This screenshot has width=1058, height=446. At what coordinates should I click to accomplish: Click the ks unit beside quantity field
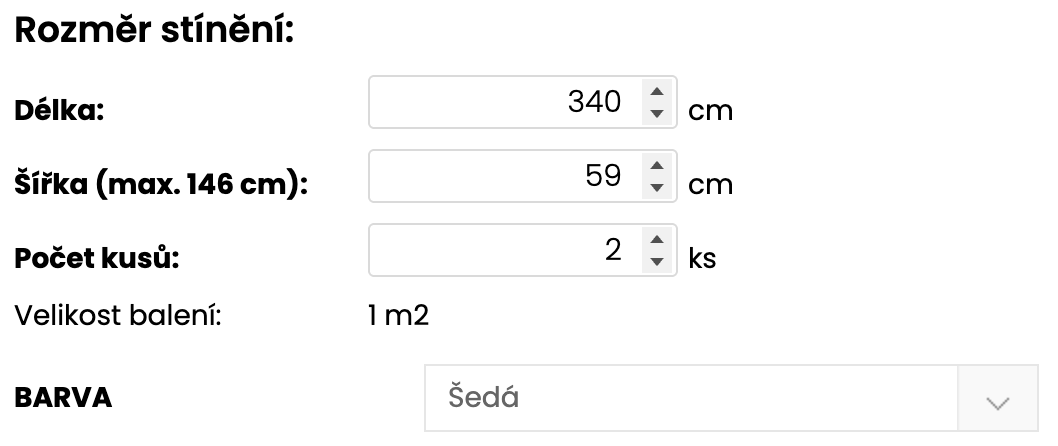[x=702, y=258]
